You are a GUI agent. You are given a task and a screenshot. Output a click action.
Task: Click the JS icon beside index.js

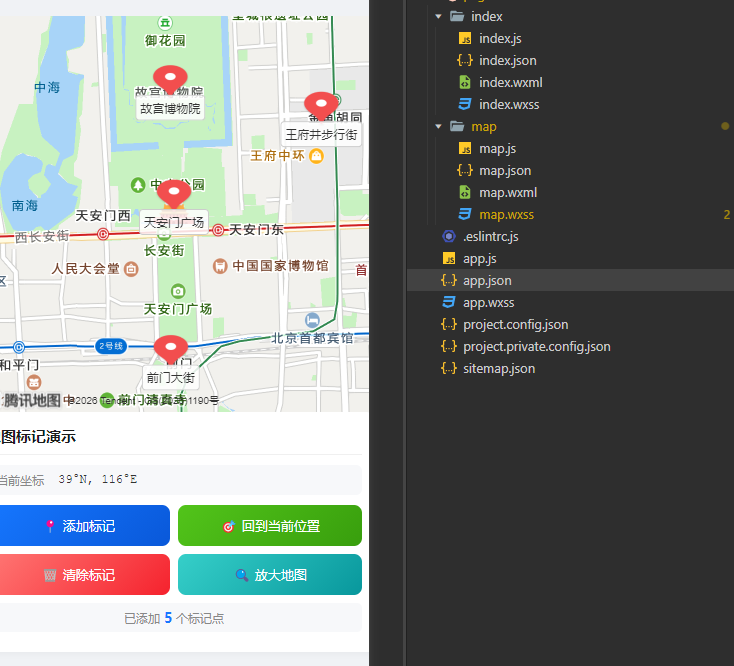(465, 38)
